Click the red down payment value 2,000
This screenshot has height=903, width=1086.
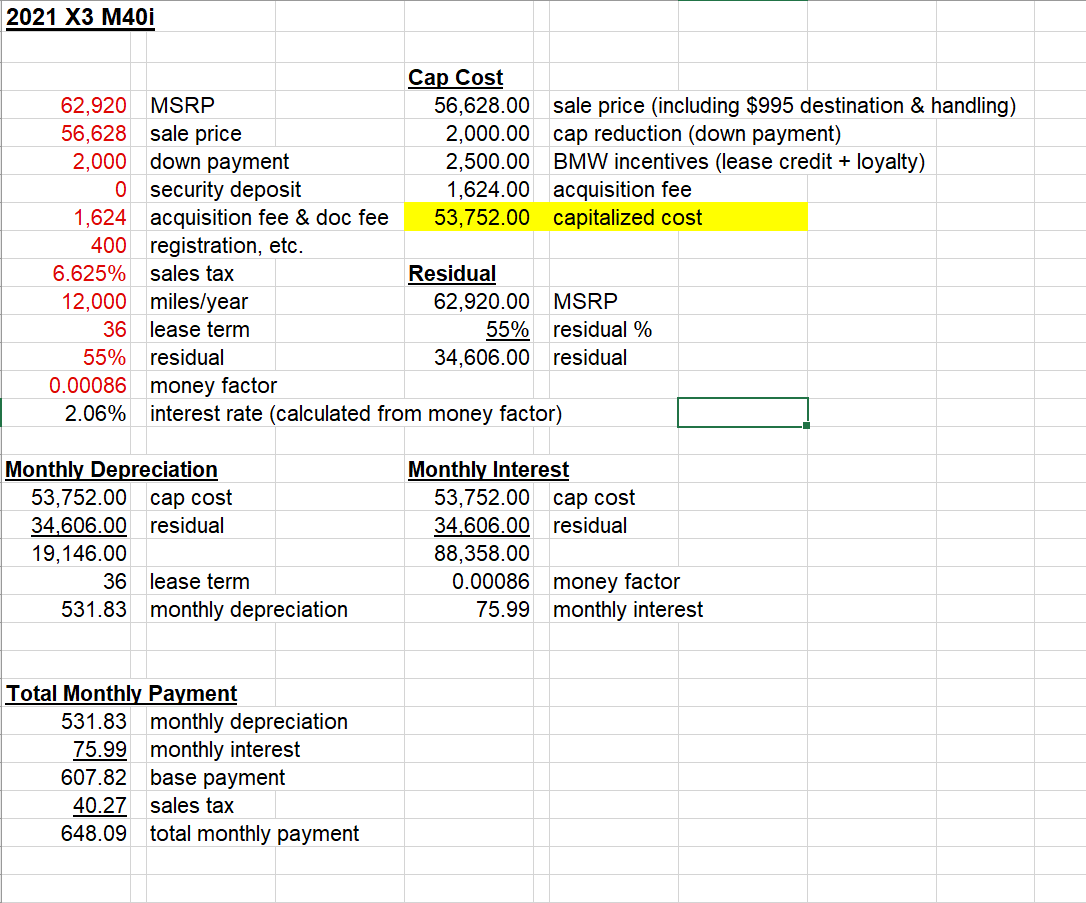click(100, 161)
